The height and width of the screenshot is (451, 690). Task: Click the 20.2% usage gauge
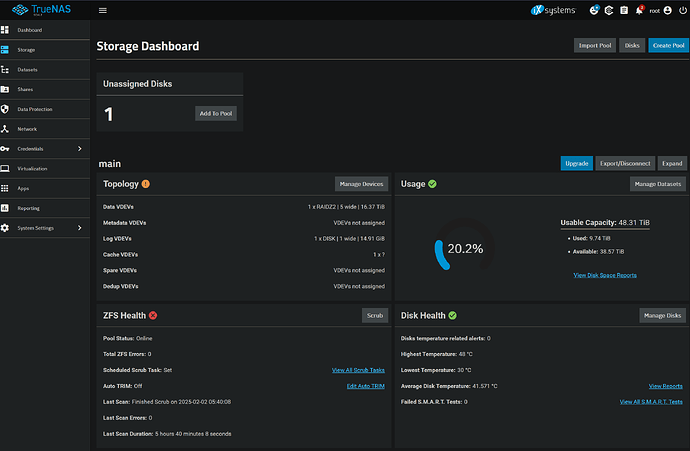[464, 247]
